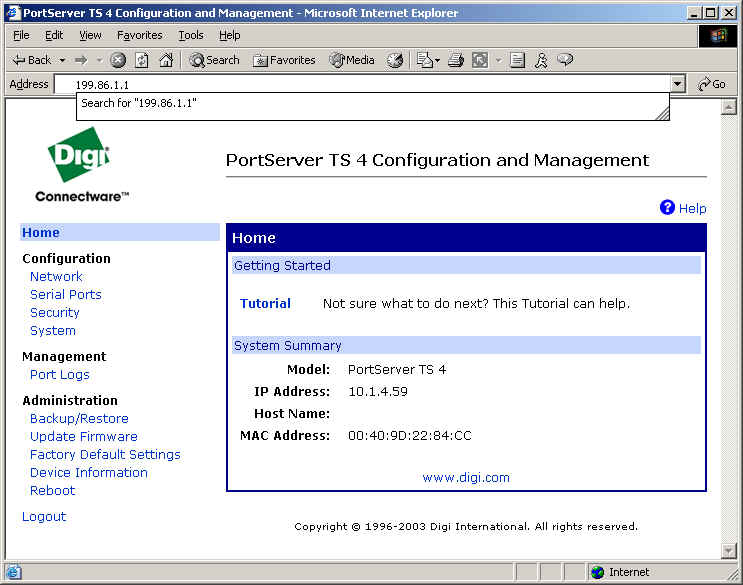The image size is (743, 585).
Task: Click the address bar URL field
Action: (370, 85)
